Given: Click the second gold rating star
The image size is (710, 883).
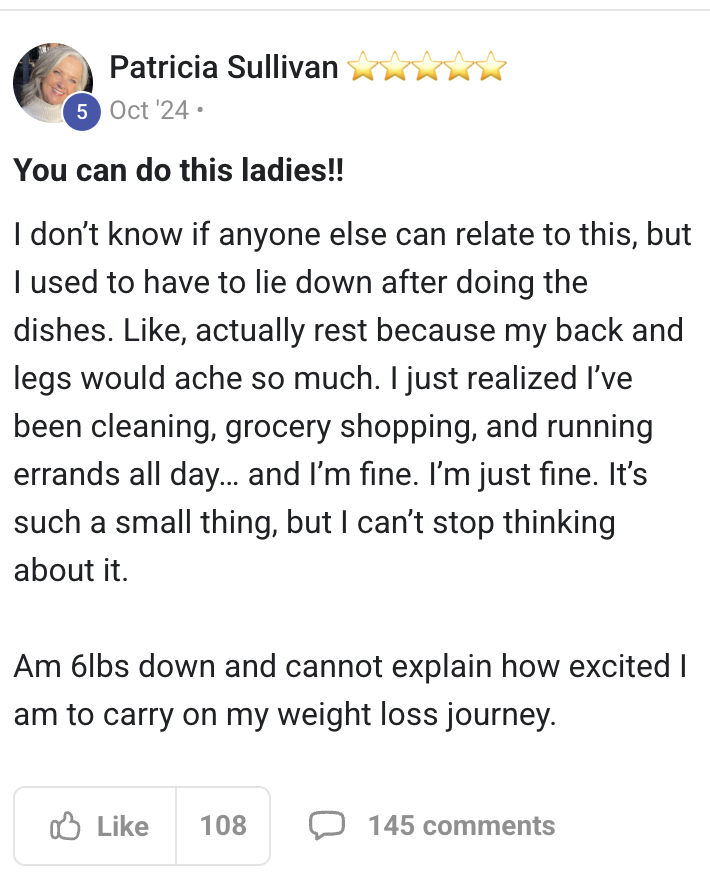Looking at the screenshot, I should pyautogui.click(x=396, y=66).
